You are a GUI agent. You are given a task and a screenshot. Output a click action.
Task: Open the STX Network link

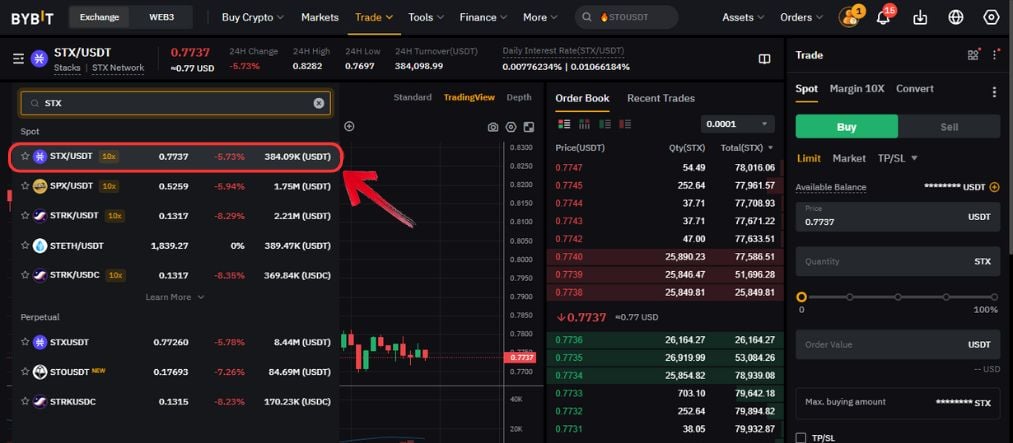[118, 68]
